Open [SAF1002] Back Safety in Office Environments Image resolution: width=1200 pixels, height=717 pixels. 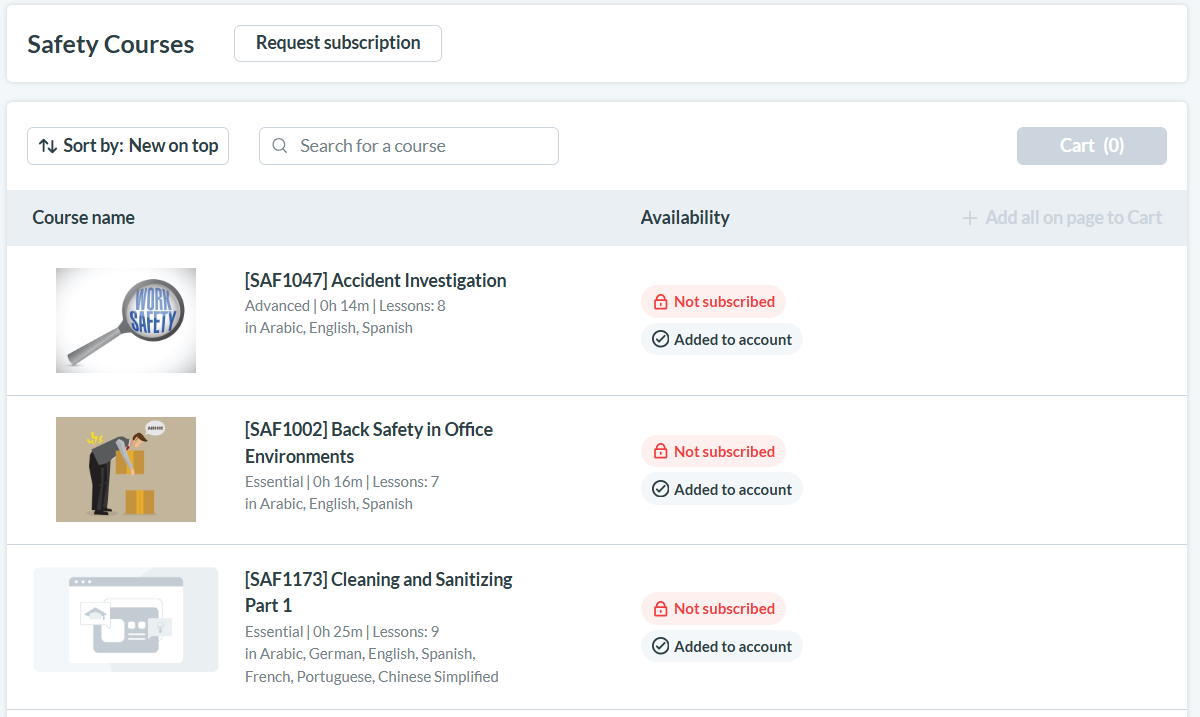[x=369, y=443]
